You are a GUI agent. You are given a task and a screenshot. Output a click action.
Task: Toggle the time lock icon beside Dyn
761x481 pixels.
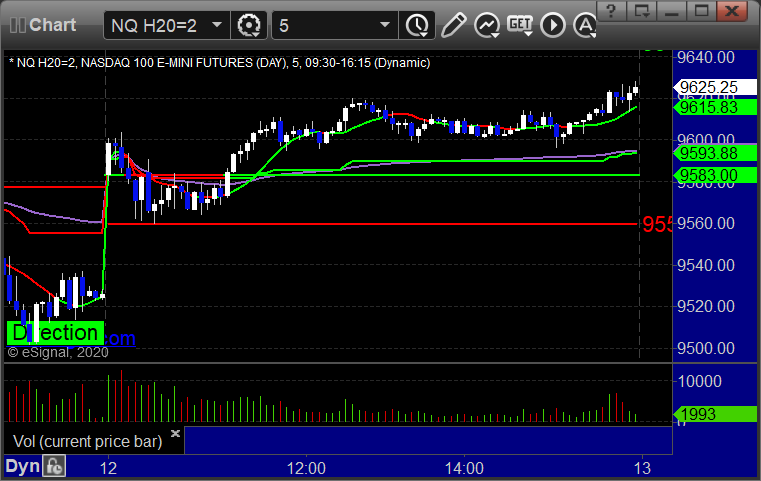coord(54,466)
